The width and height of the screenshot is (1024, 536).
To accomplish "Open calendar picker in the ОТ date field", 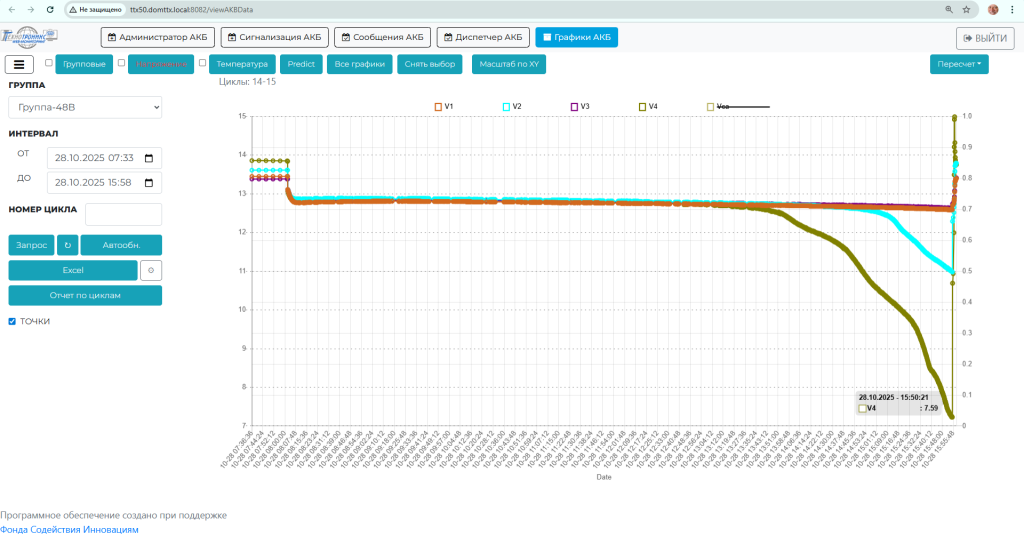I will [149, 158].
